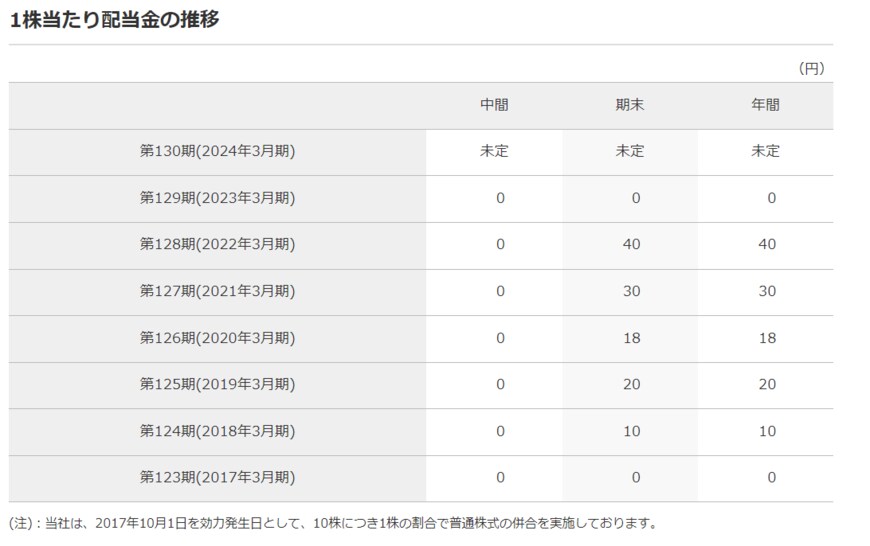This screenshot has height=546, width=870.
Task: Click the 期末 value 18 for 第126期
Action: (630, 338)
